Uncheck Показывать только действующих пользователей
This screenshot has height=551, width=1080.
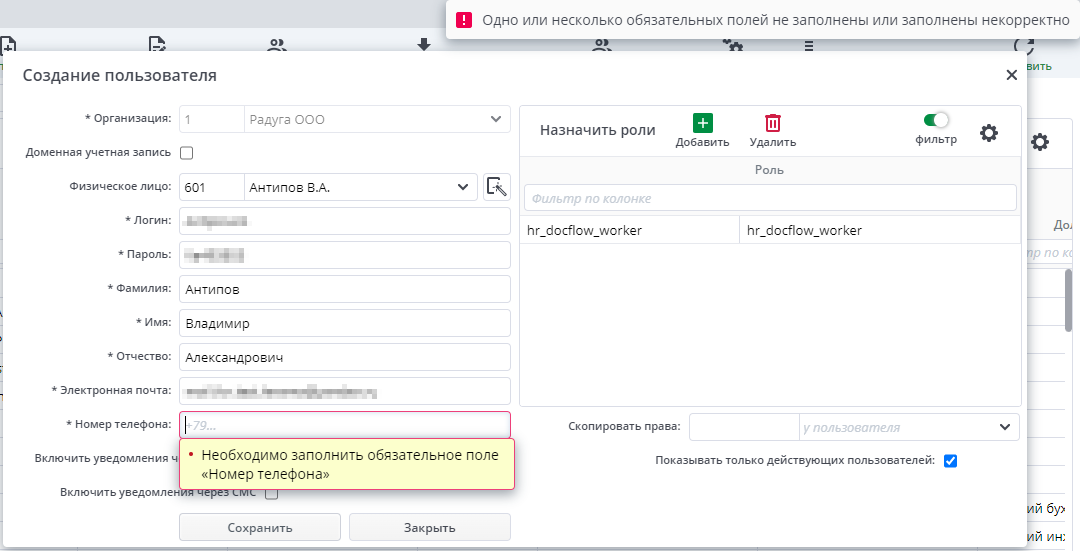click(x=950, y=461)
